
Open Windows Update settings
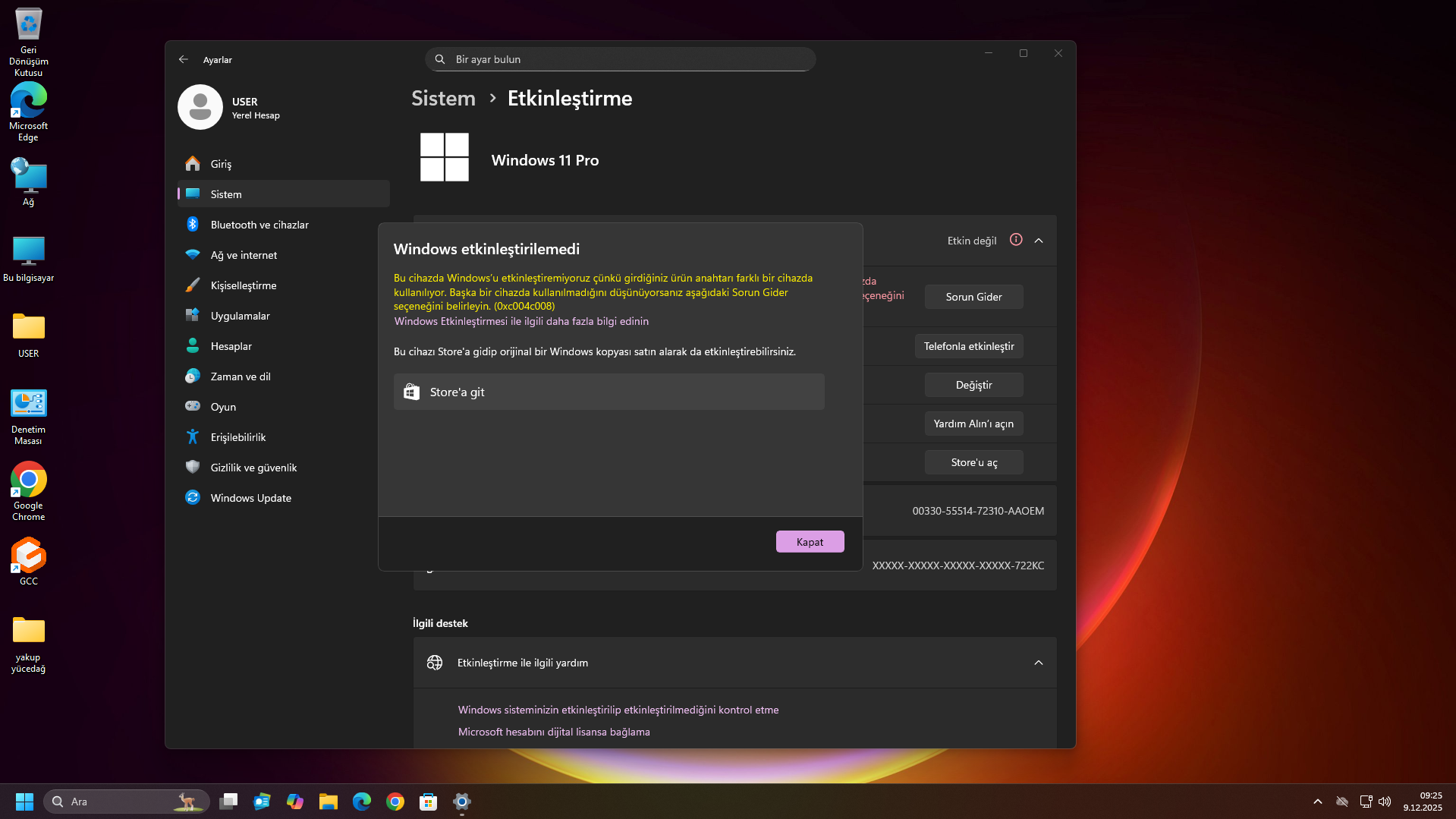pos(284,498)
